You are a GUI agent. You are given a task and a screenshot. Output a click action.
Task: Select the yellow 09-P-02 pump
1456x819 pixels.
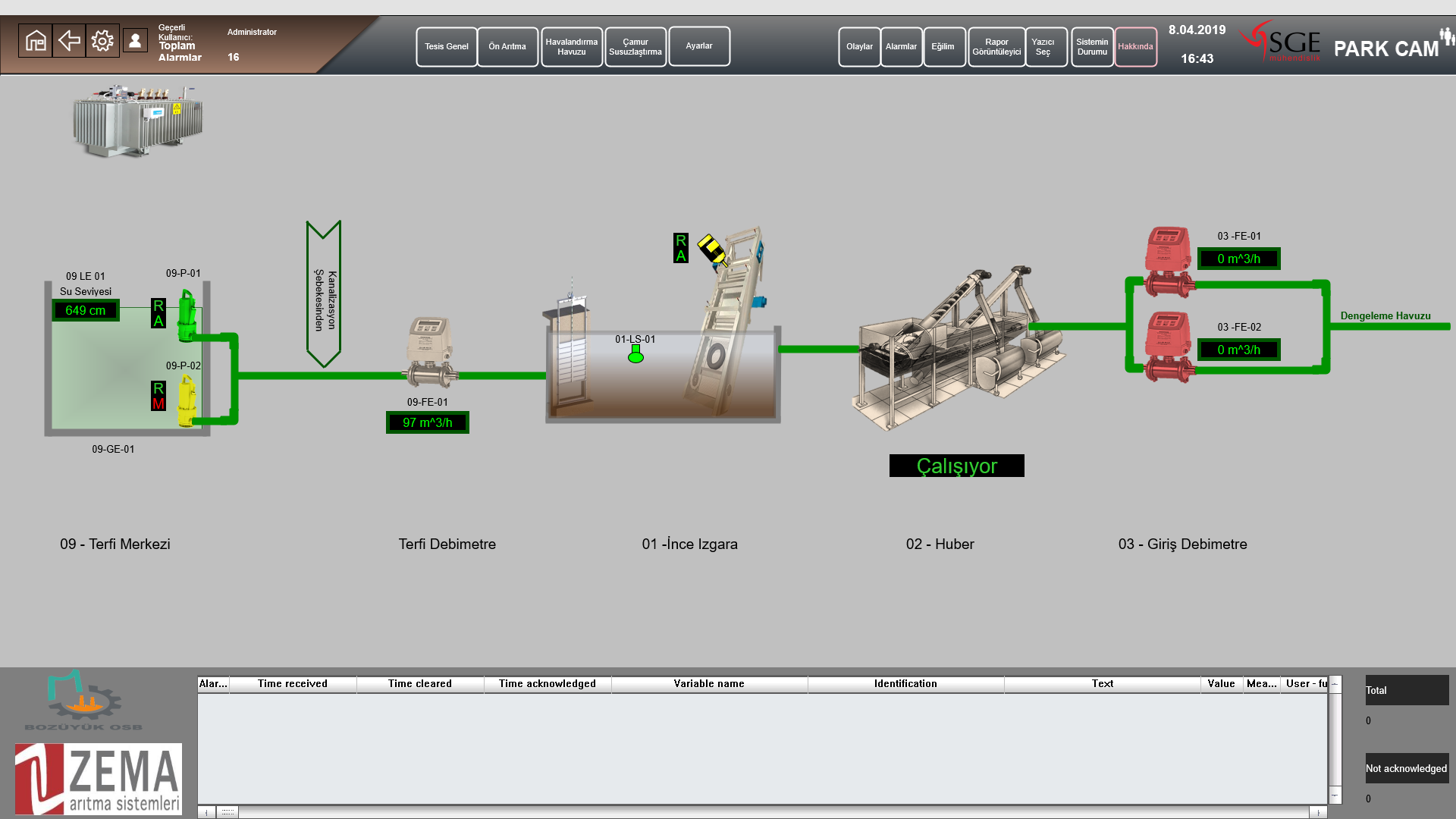187,402
